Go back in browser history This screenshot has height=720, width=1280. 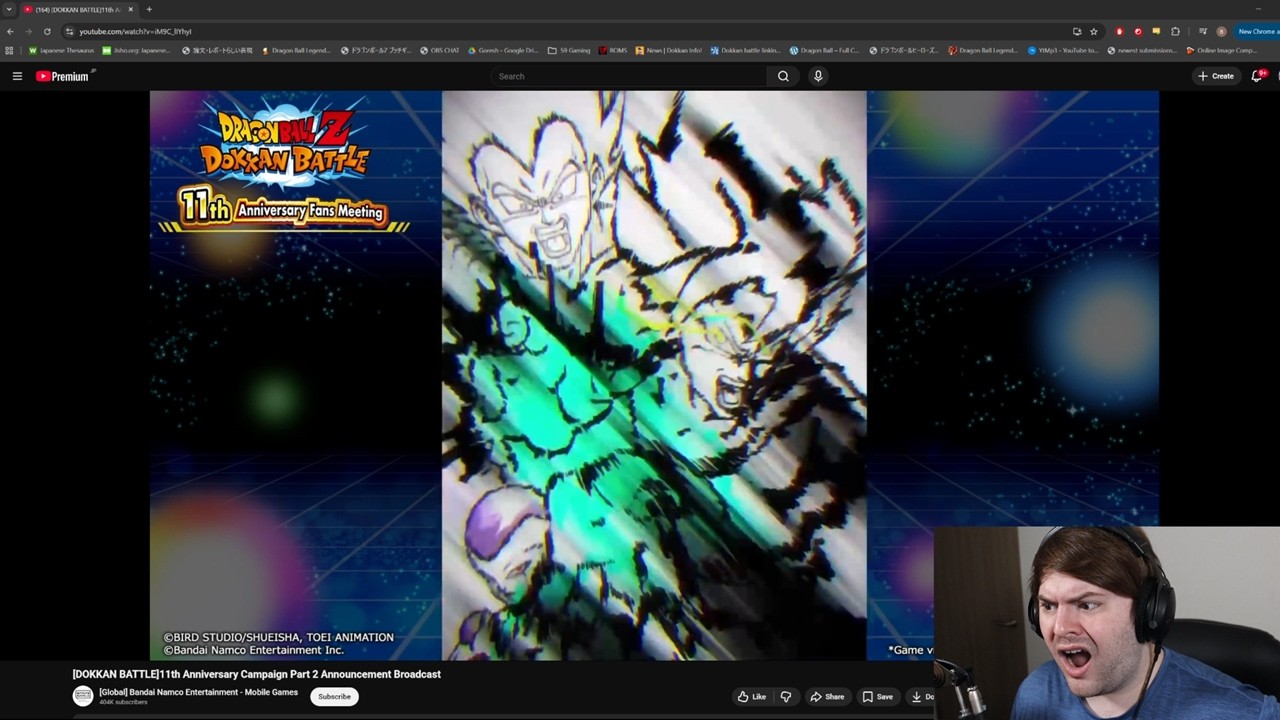tap(10, 31)
